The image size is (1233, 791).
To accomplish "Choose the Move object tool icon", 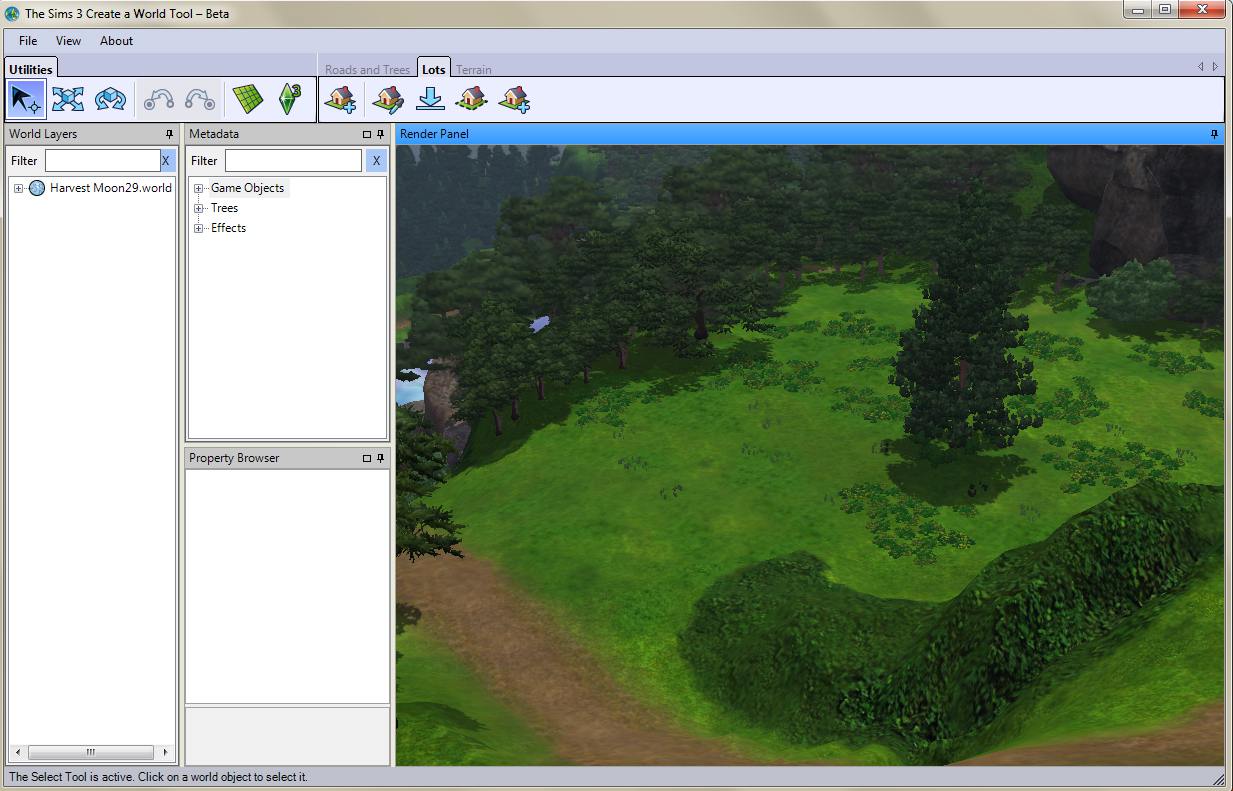I will pos(68,99).
